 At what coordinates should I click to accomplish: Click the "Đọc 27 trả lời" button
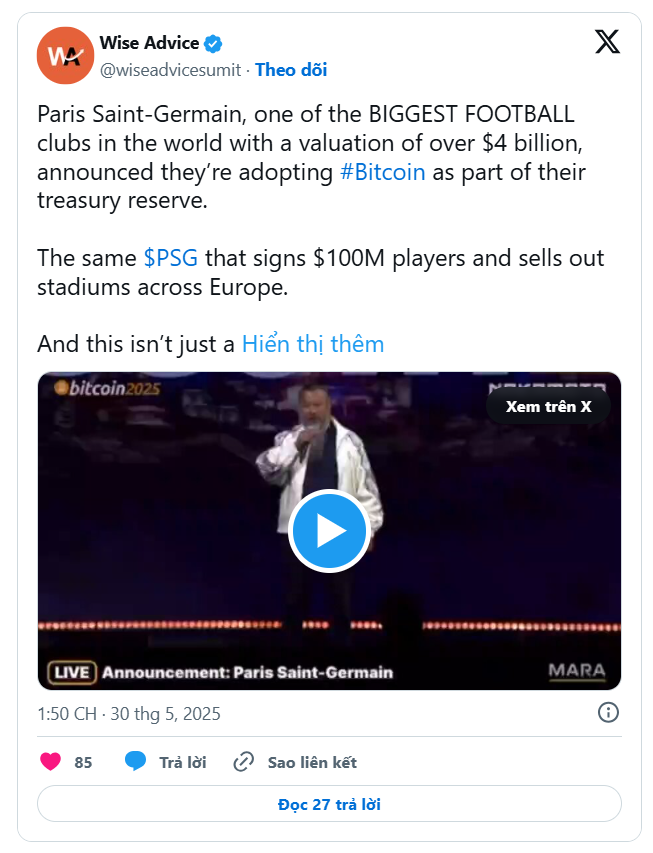[329, 804]
